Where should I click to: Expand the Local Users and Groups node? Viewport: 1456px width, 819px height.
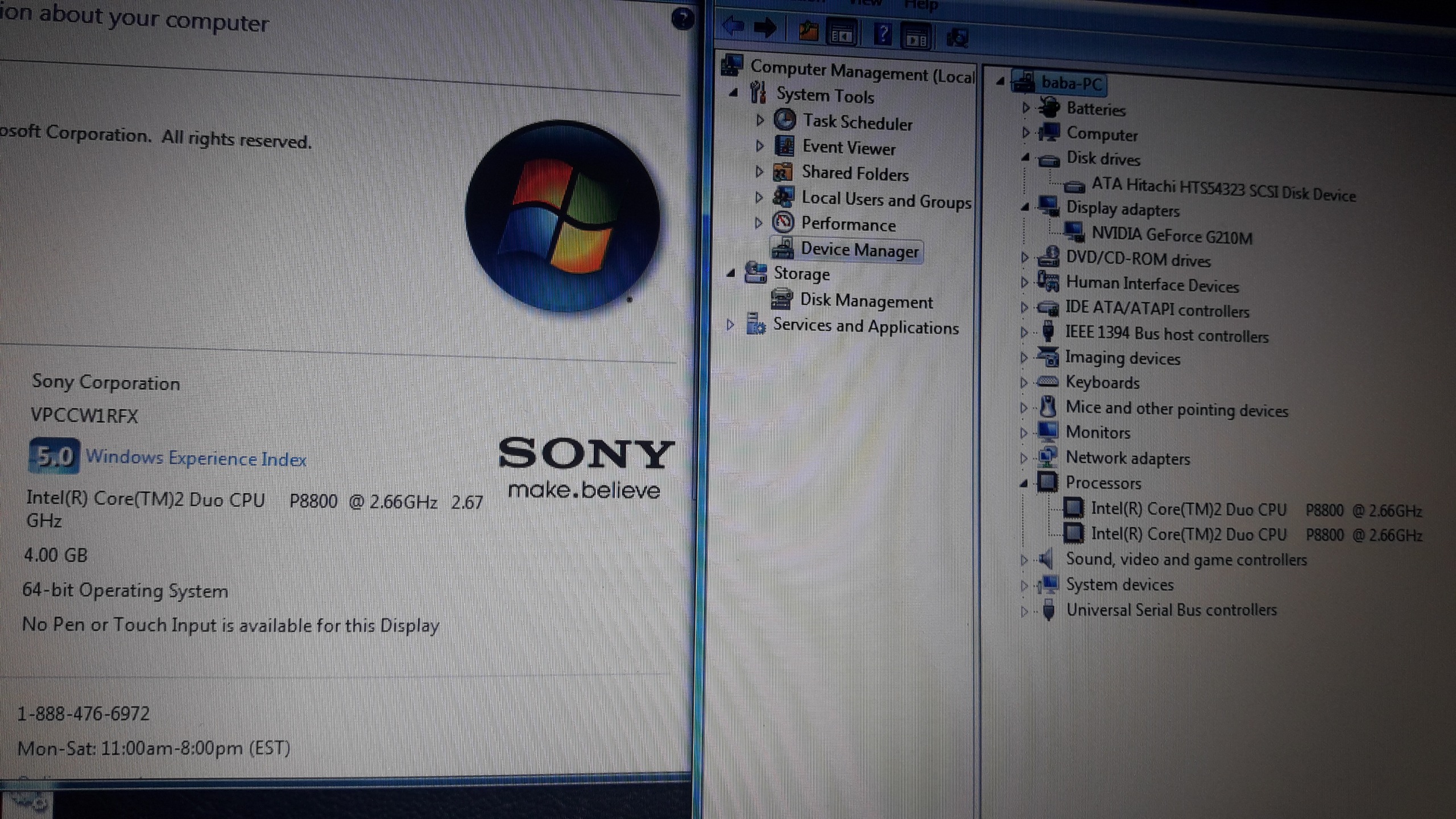759,197
